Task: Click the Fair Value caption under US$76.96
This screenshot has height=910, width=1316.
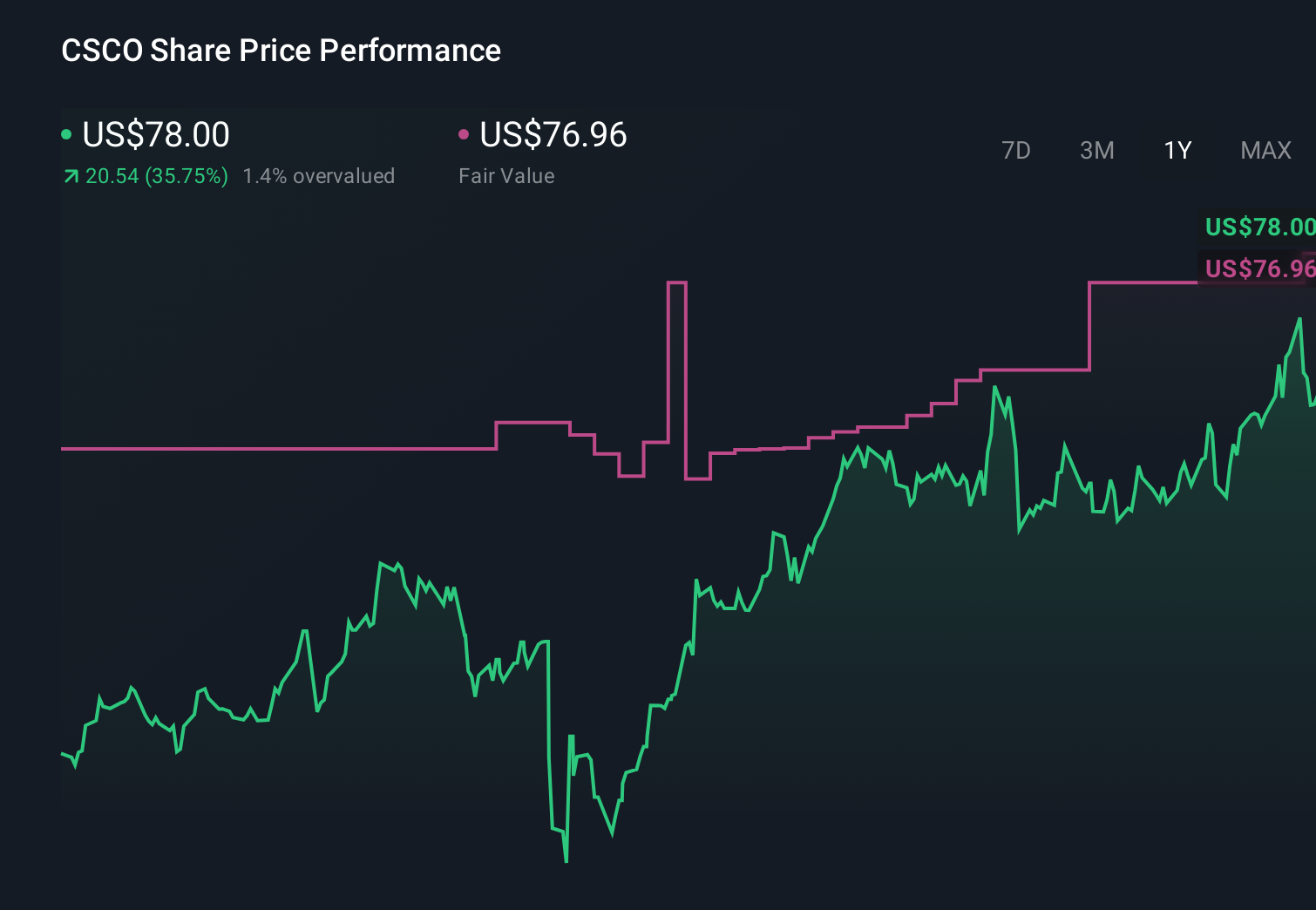Action: pyautogui.click(x=505, y=176)
